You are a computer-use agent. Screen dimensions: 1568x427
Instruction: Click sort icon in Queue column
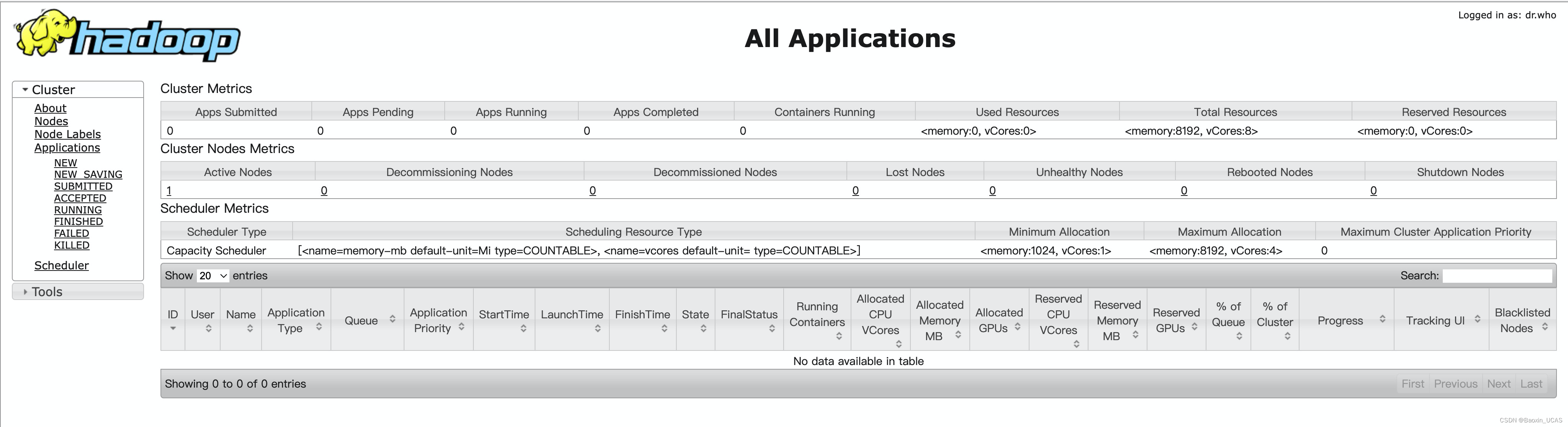coord(392,319)
